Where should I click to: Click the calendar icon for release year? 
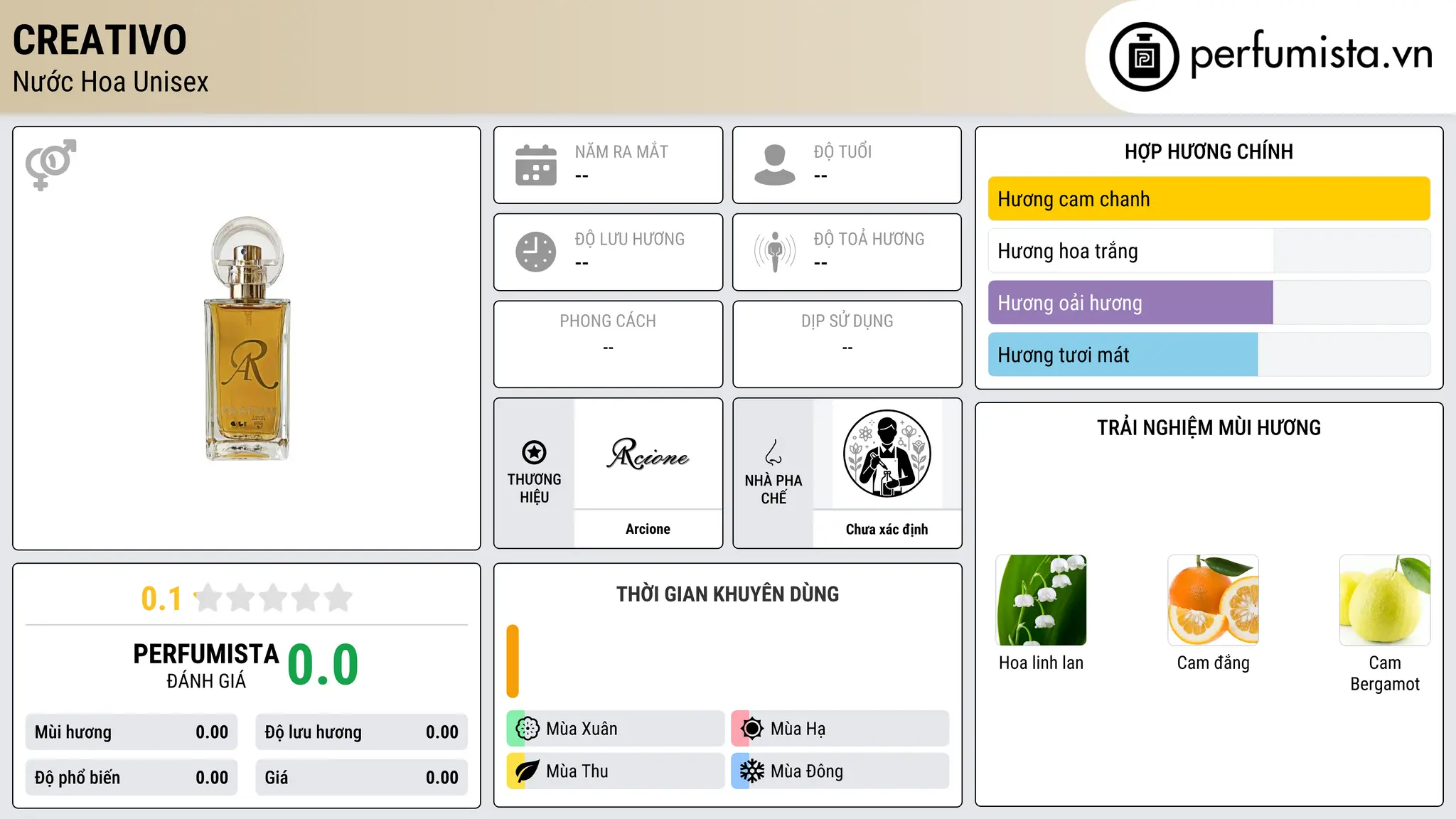coord(536,165)
